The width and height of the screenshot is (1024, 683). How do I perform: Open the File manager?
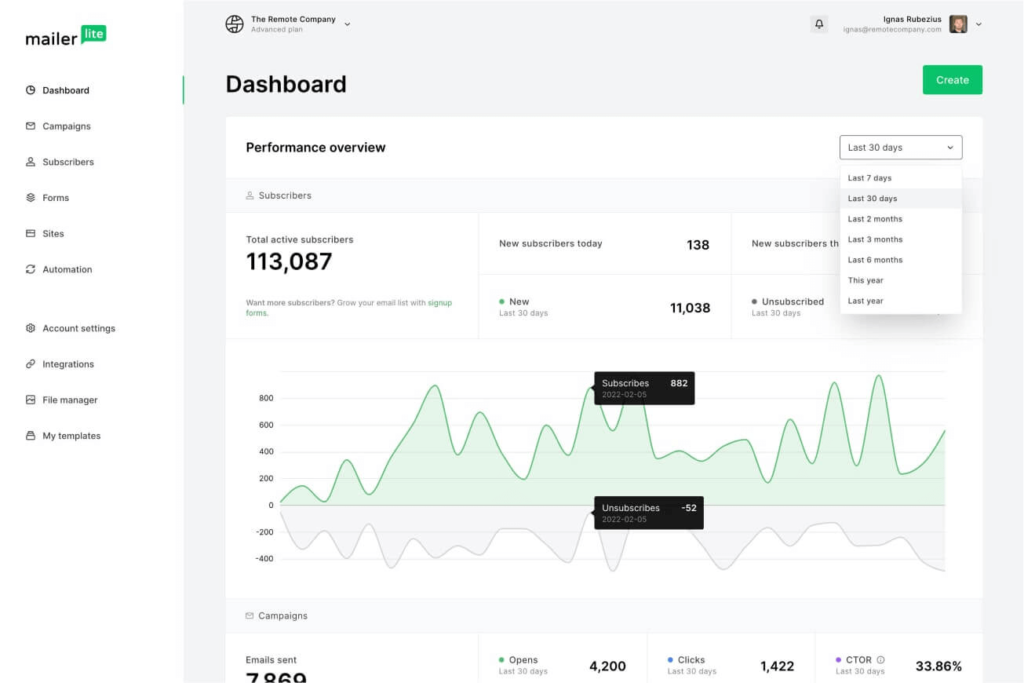(69, 399)
